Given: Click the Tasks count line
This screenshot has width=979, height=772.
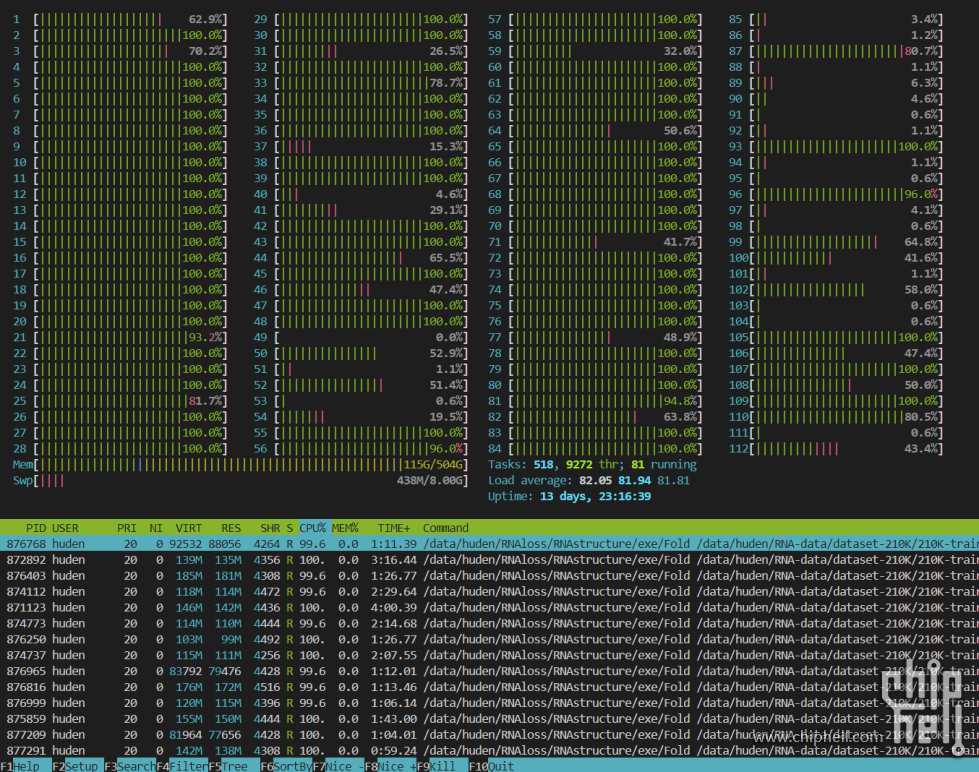Looking at the screenshot, I should pos(592,465).
